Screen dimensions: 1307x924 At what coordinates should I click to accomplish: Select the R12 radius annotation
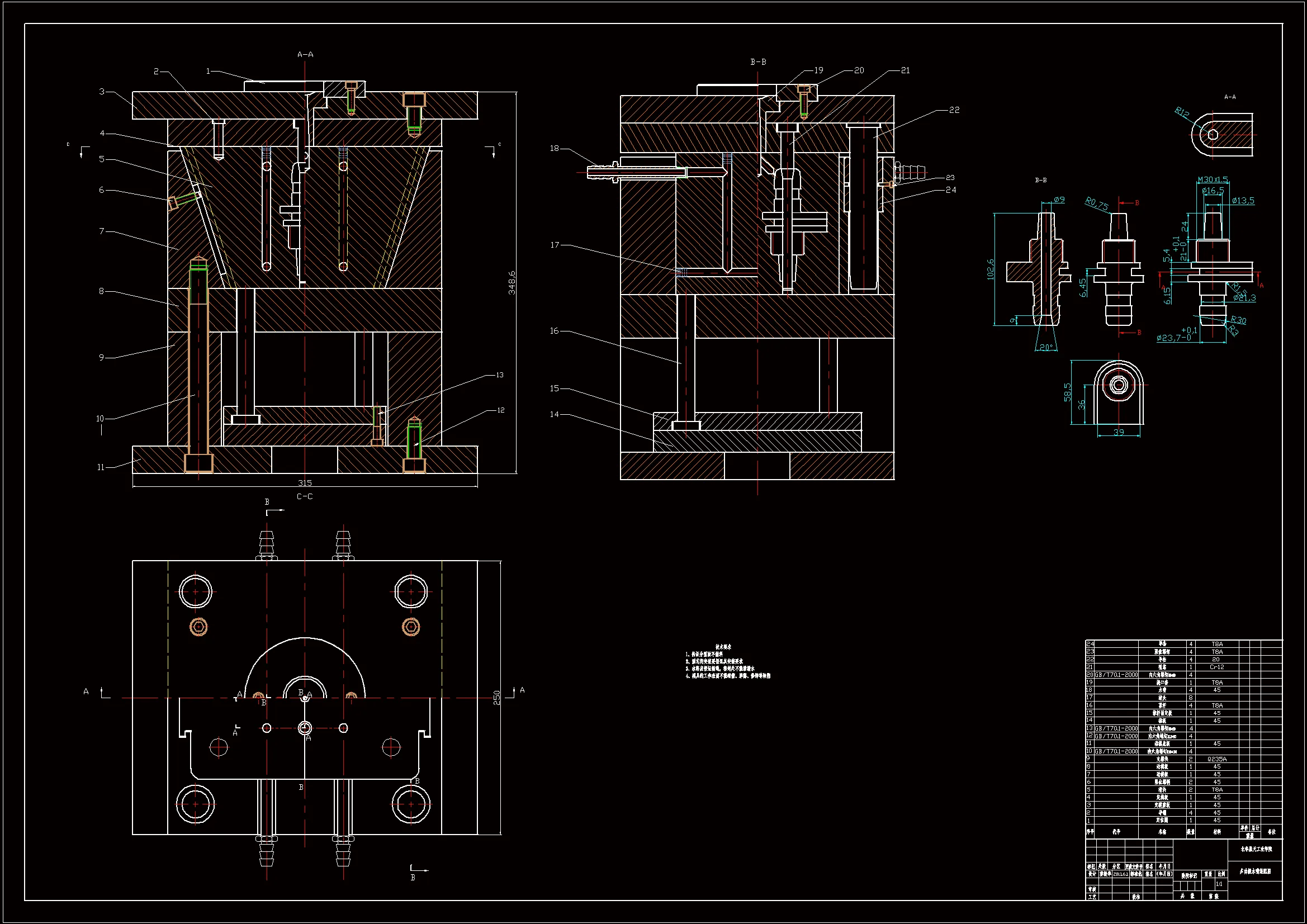1182,112
